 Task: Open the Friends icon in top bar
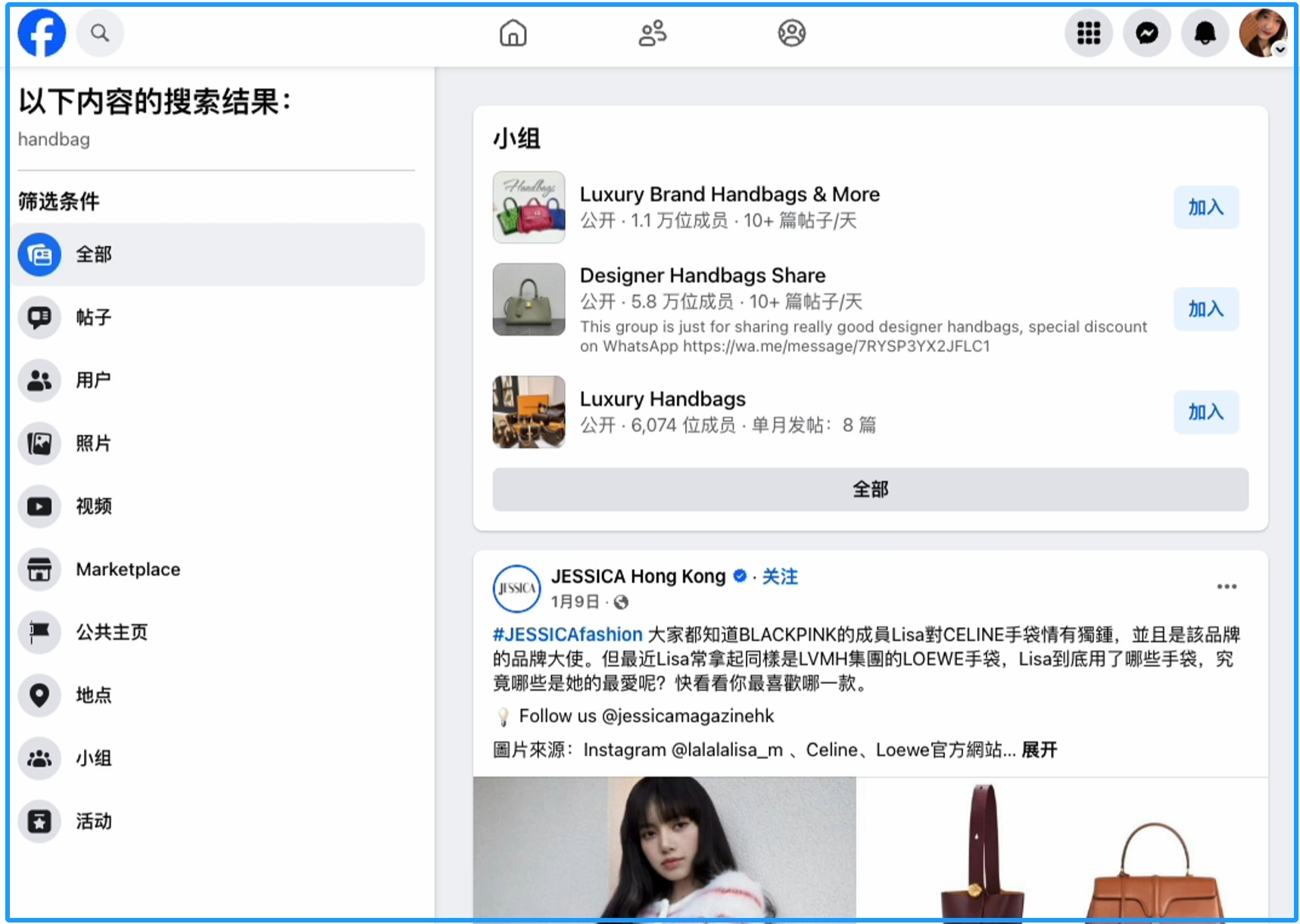653,33
